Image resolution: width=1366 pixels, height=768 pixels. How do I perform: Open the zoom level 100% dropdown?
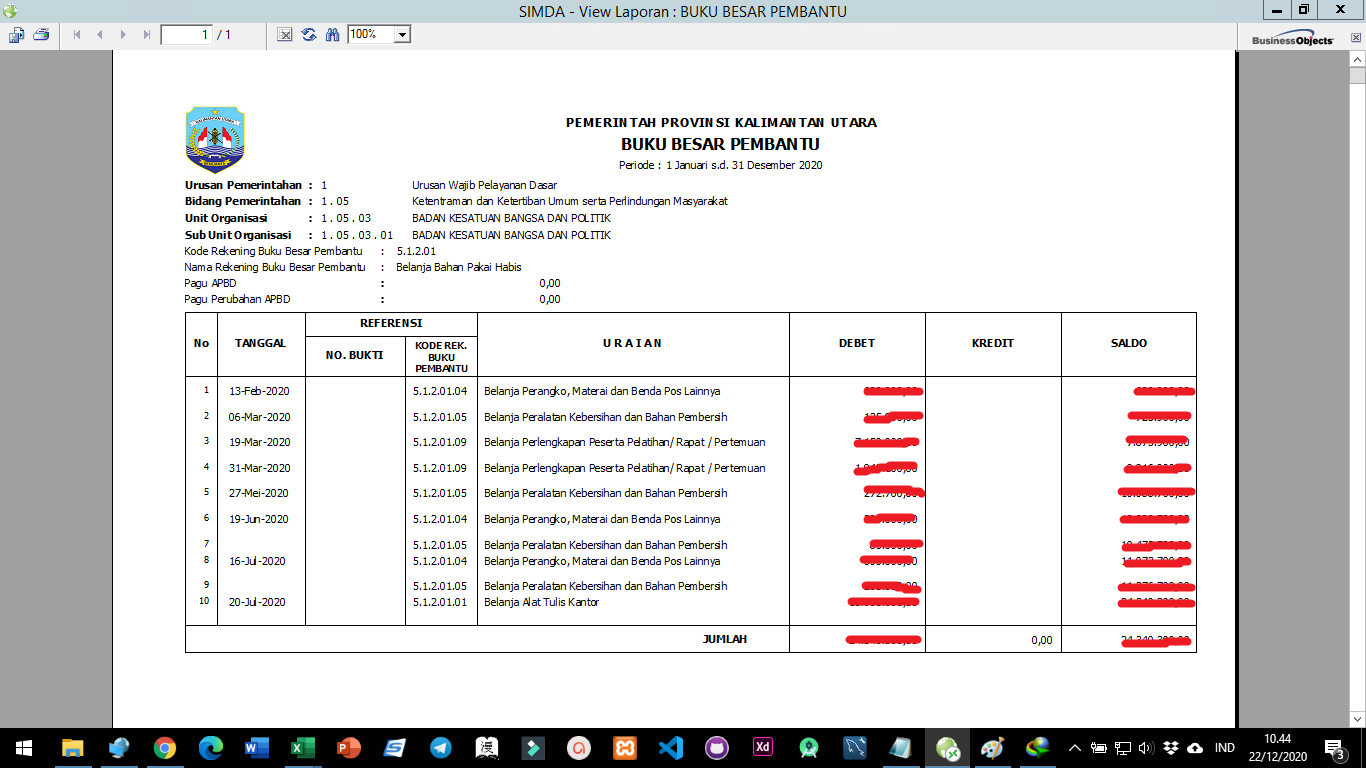(x=402, y=35)
